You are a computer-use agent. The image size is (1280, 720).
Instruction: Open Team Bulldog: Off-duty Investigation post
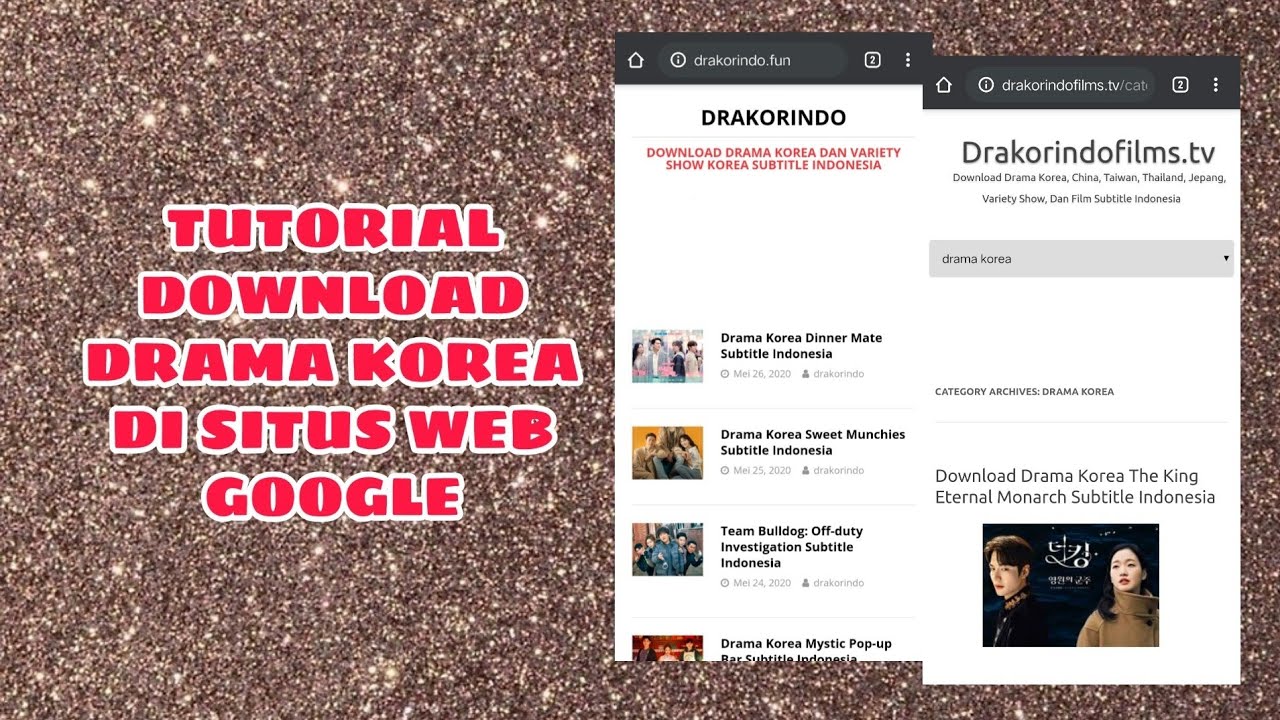click(791, 547)
